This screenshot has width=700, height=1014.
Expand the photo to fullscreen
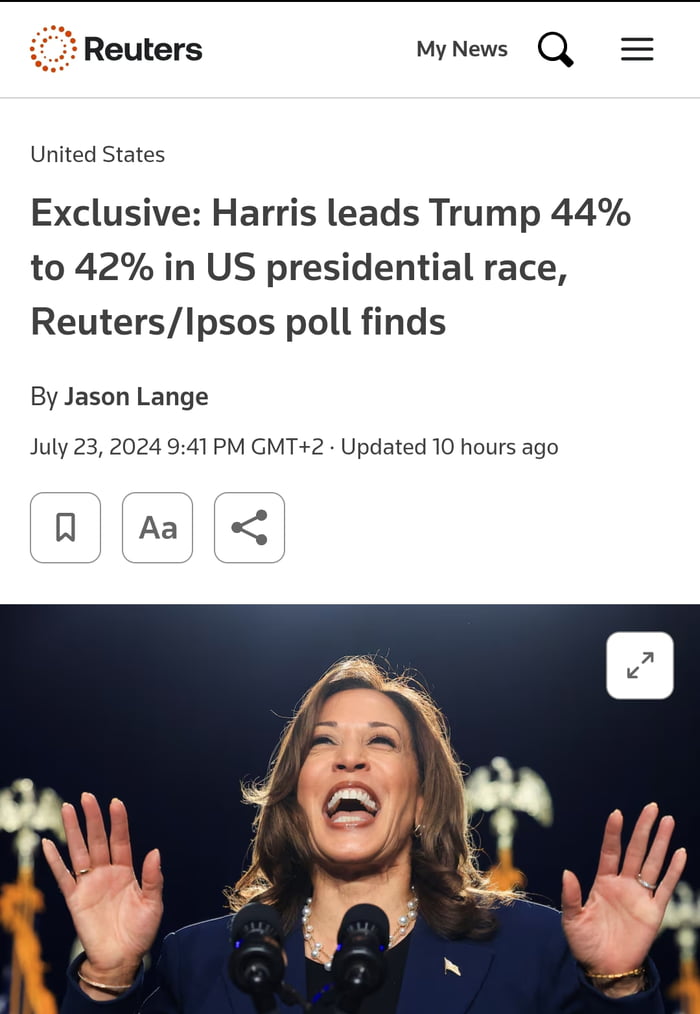coord(640,665)
